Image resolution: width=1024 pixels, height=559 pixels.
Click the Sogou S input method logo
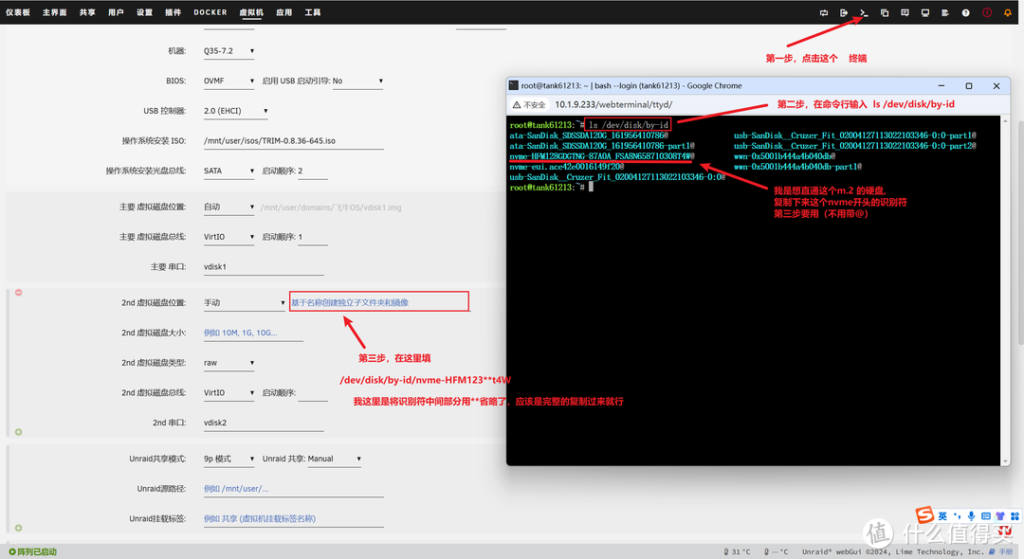924,515
